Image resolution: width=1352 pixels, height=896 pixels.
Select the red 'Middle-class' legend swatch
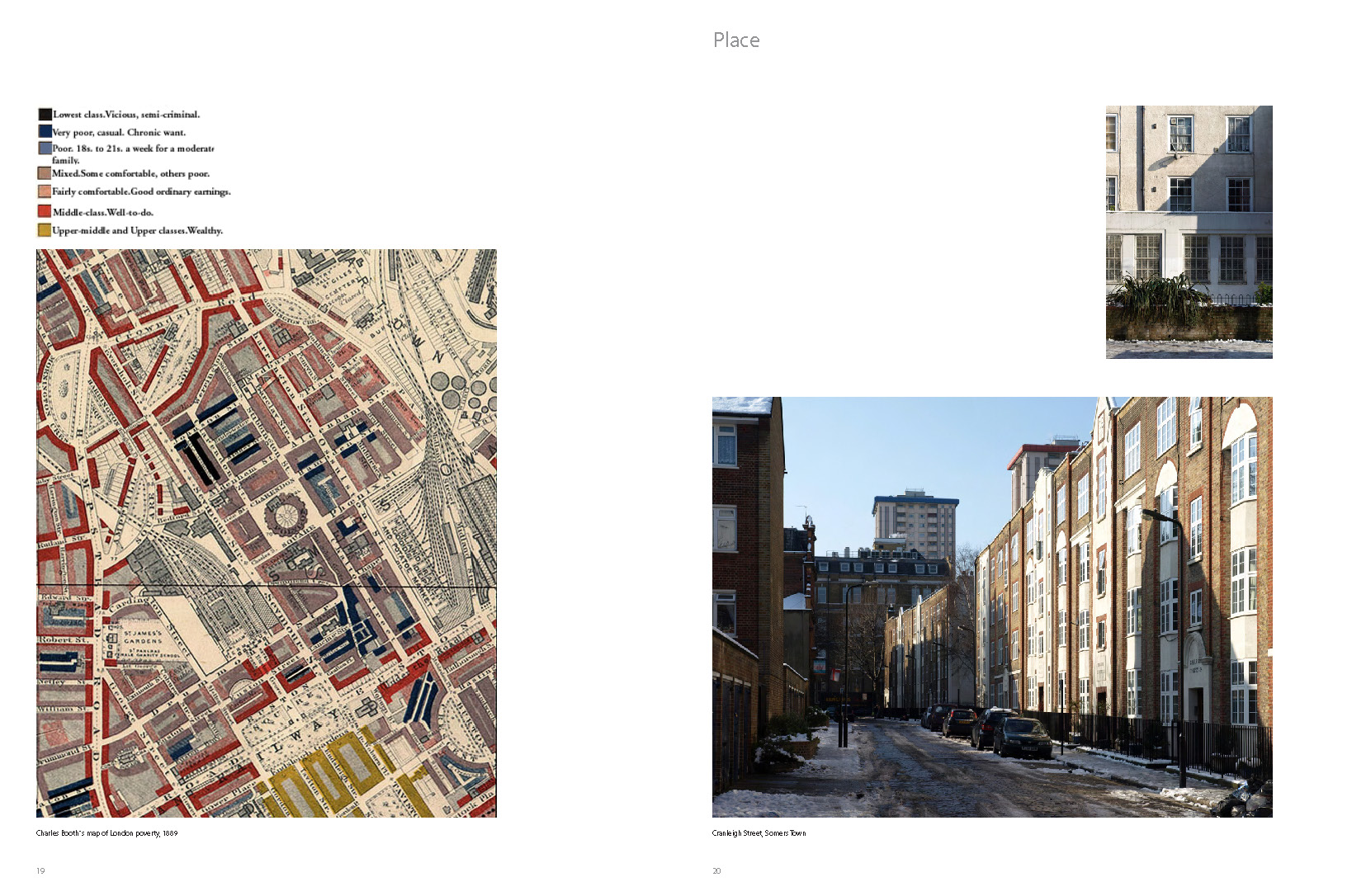coord(45,211)
